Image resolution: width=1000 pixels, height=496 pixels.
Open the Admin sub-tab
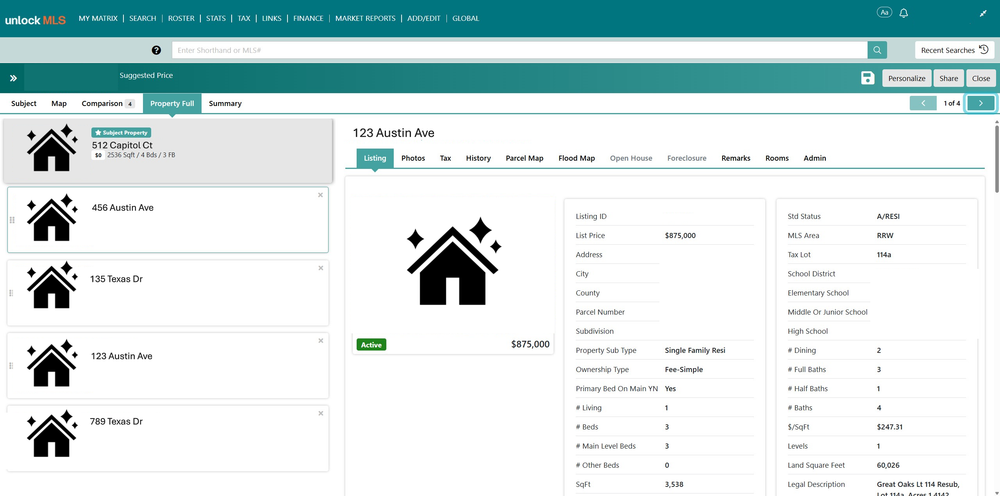(x=815, y=158)
